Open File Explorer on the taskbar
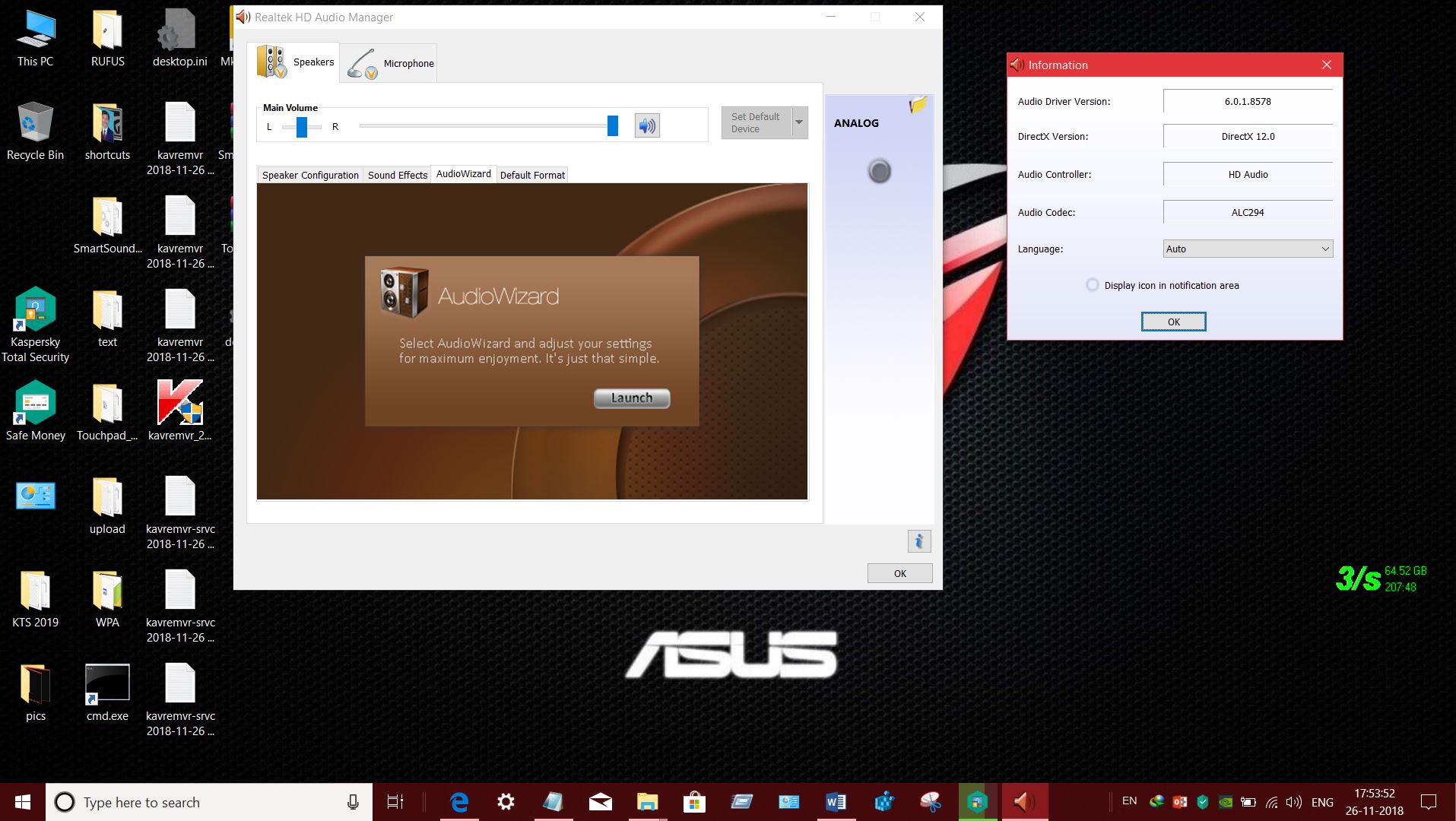Viewport: 1456px width, 821px height. click(x=647, y=802)
